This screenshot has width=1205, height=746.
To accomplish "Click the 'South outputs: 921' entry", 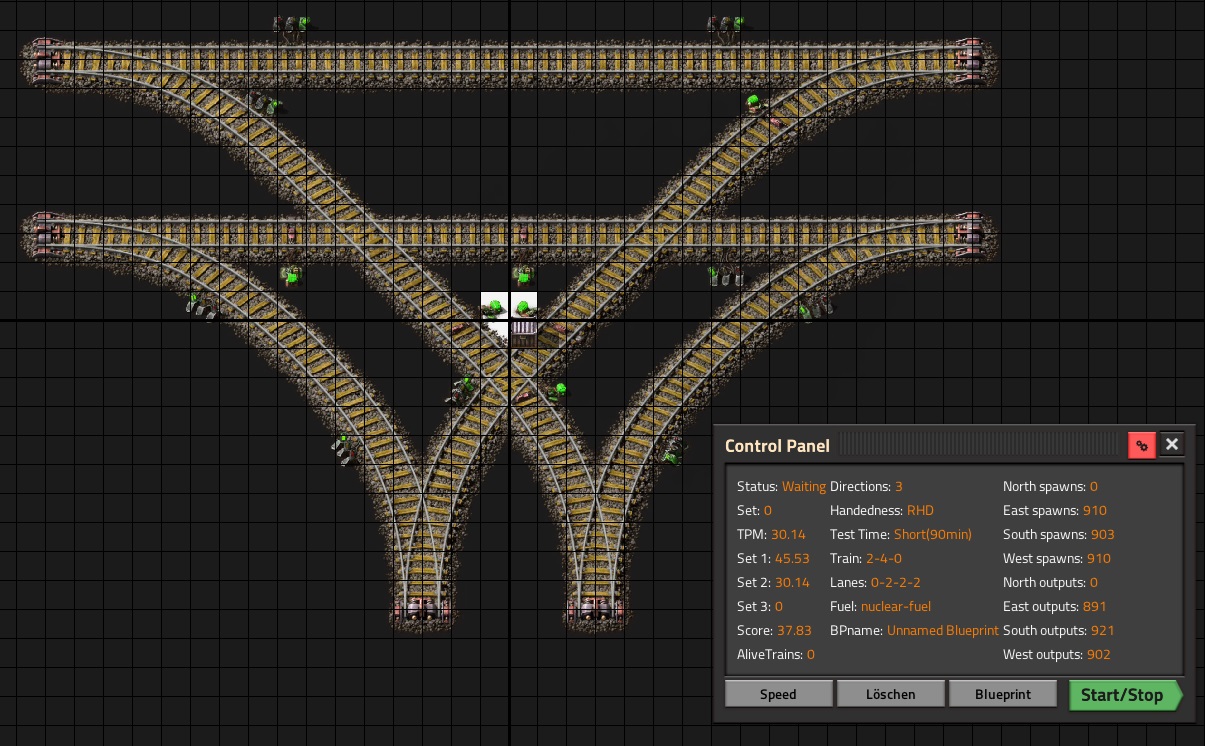I will click(1059, 631).
